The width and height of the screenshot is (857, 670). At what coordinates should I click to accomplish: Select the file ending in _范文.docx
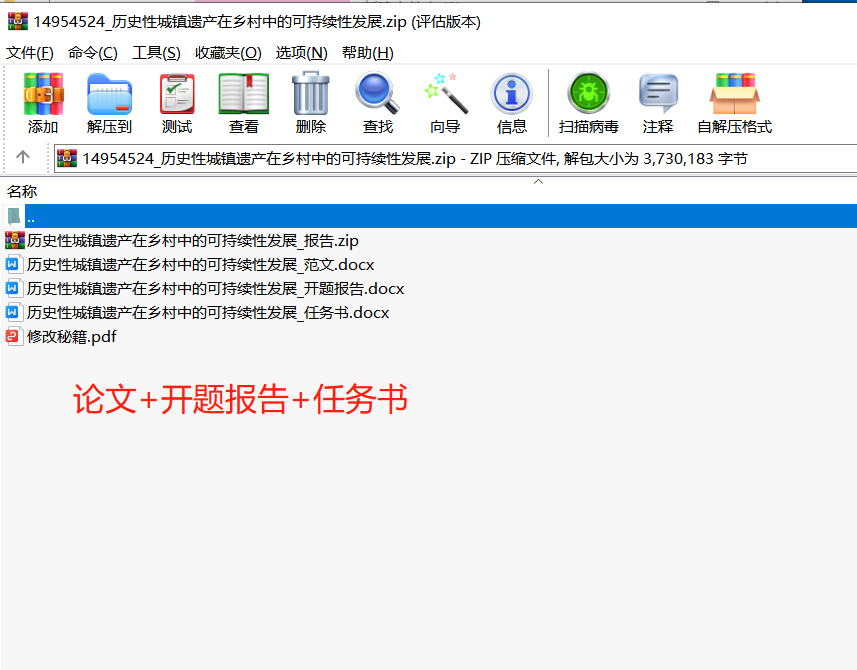coord(201,265)
